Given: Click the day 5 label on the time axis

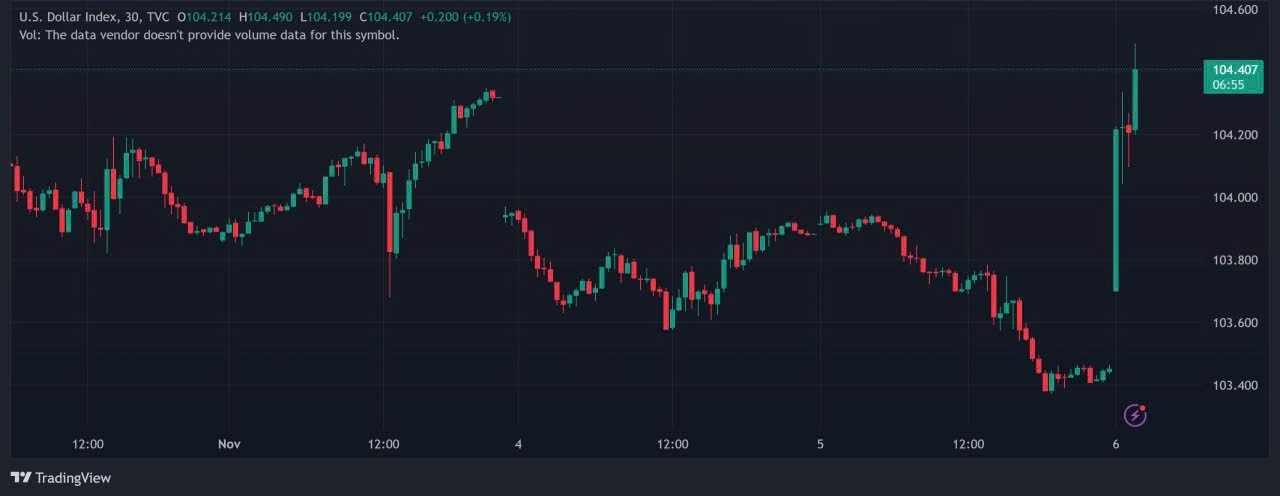Looking at the screenshot, I should tap(820, 444).
